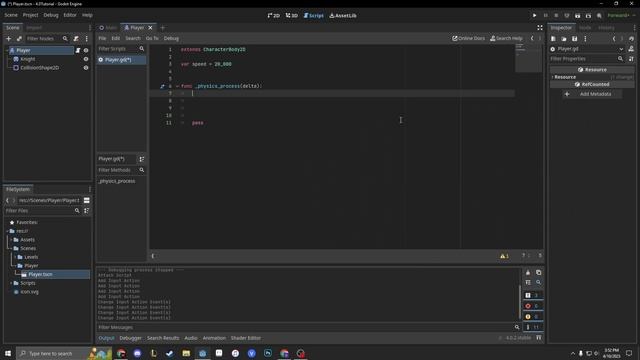Load an existing resource in Inspector

(564, 39)
